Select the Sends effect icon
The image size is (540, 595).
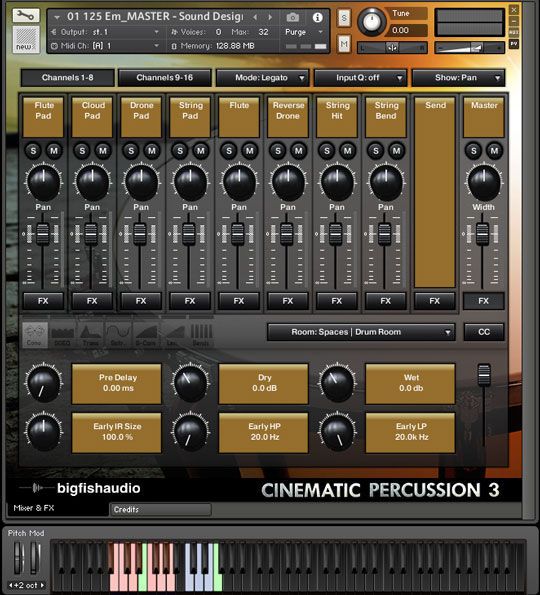coord(201,335)
